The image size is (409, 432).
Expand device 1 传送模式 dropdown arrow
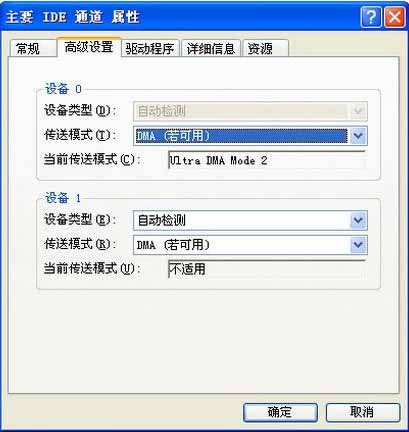(358, 245)
